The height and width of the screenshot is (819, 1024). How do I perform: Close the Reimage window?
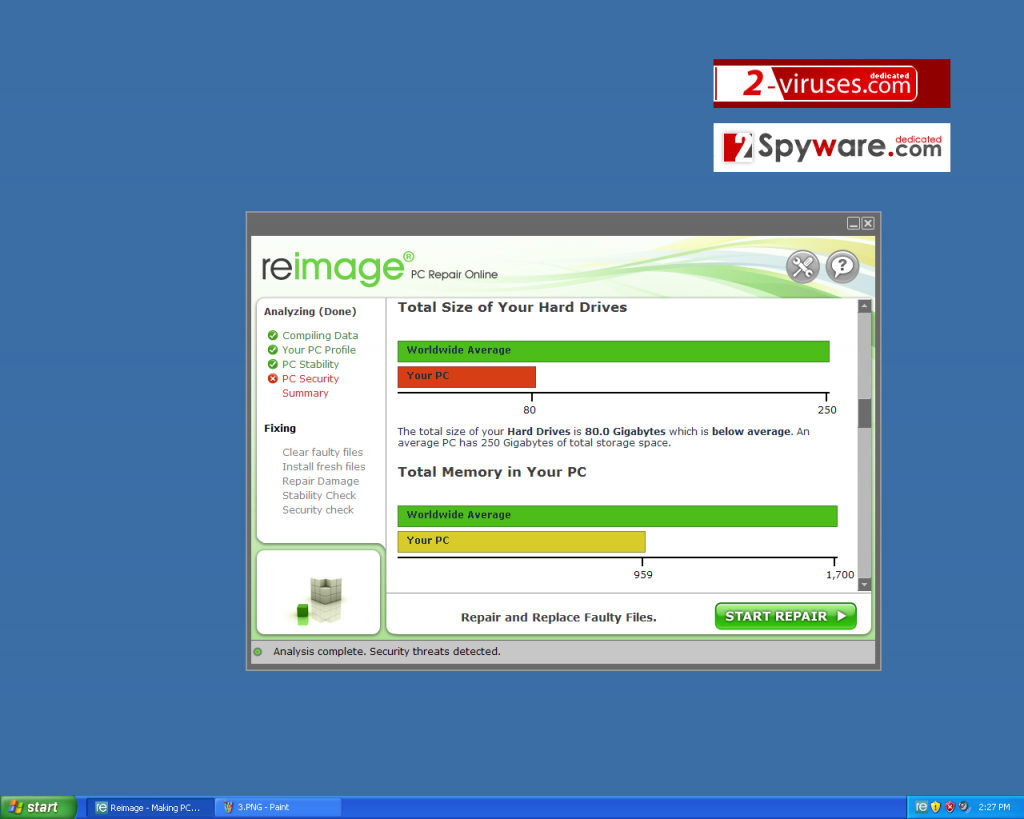(x=868, y=223)
